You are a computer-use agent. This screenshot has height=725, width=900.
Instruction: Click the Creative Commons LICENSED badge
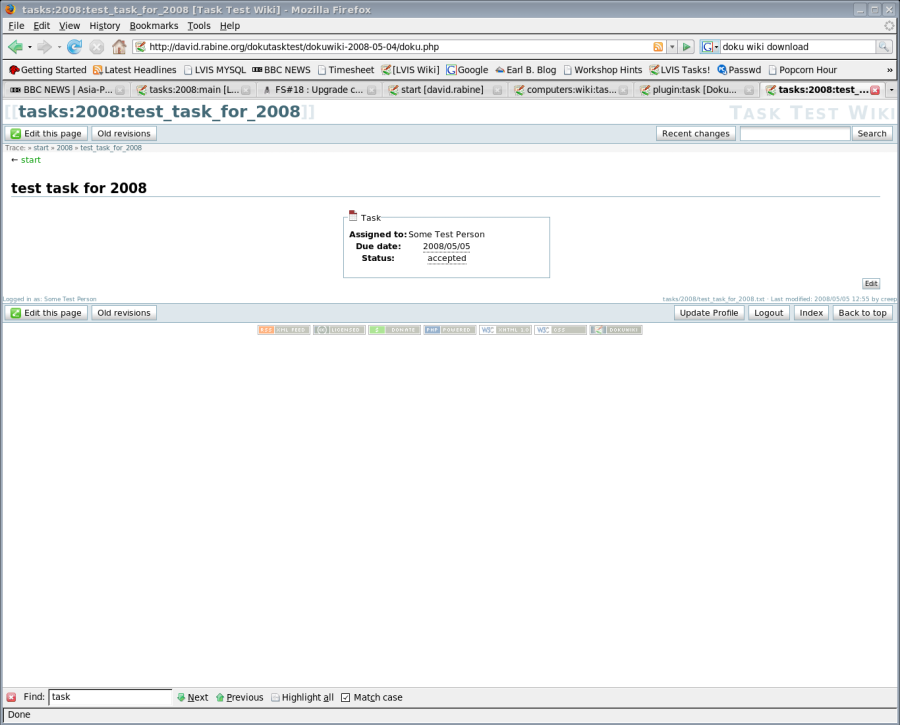339,328
